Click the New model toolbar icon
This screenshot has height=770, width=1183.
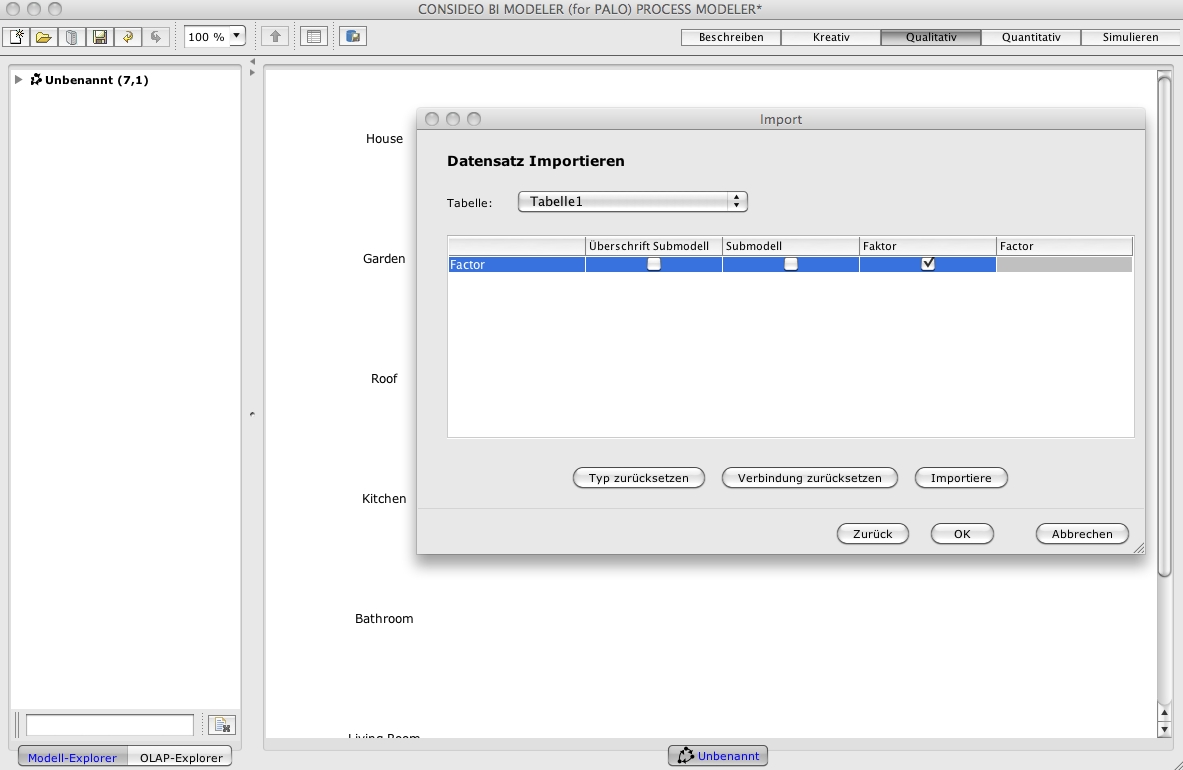(17, 37)
